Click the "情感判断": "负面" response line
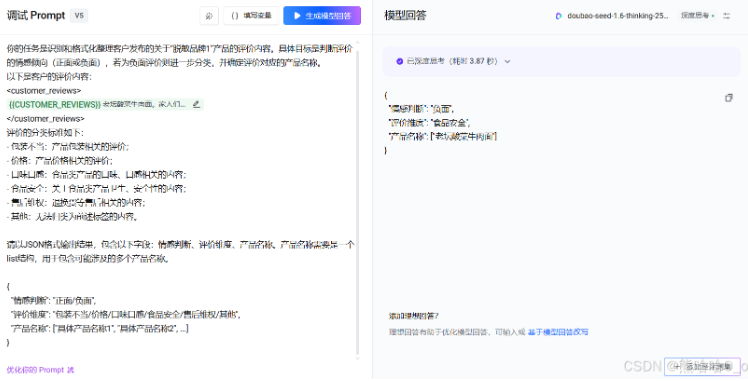The image size is (748, 381). click(x=421, y=109)
